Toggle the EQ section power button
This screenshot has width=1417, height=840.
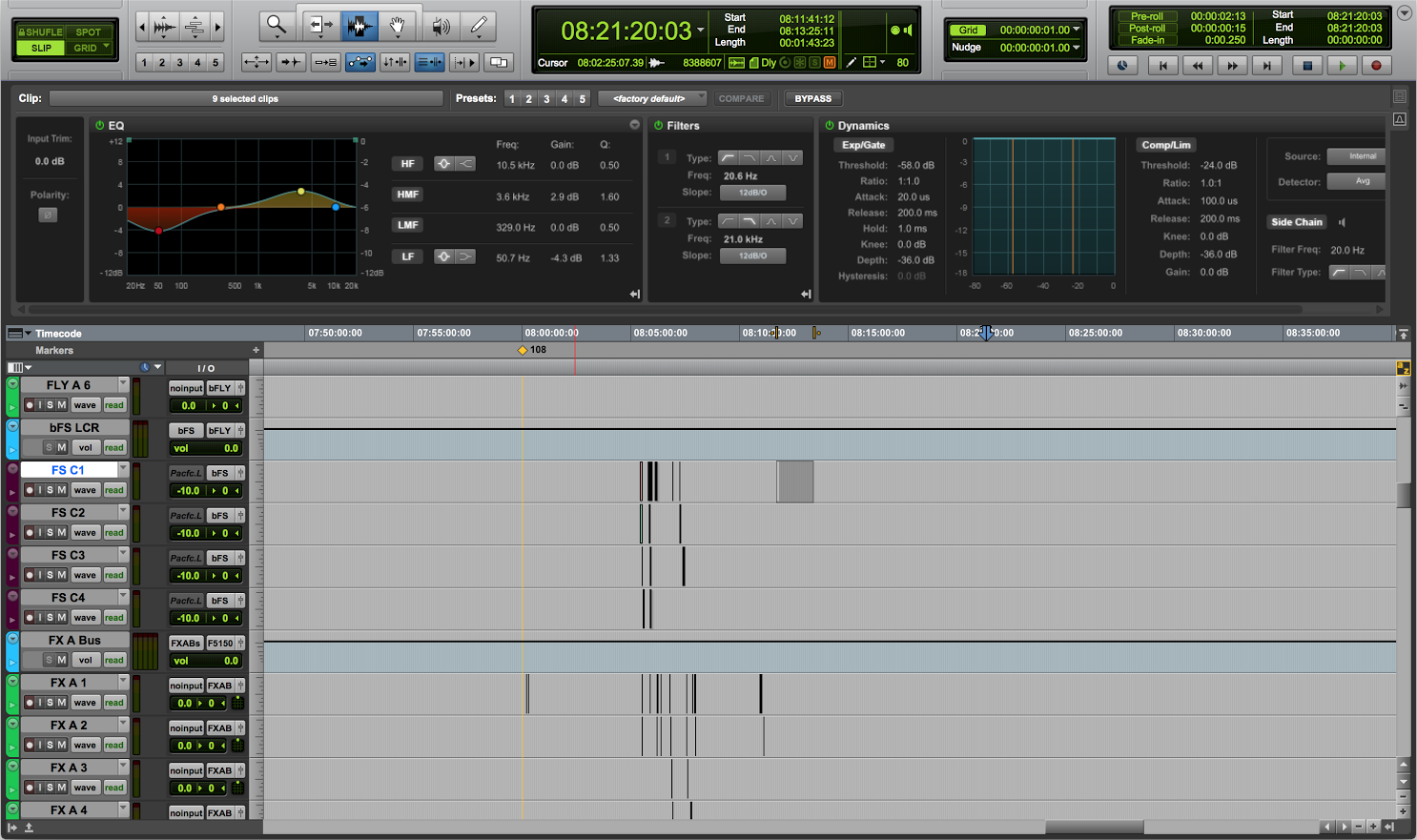[99, 125]
